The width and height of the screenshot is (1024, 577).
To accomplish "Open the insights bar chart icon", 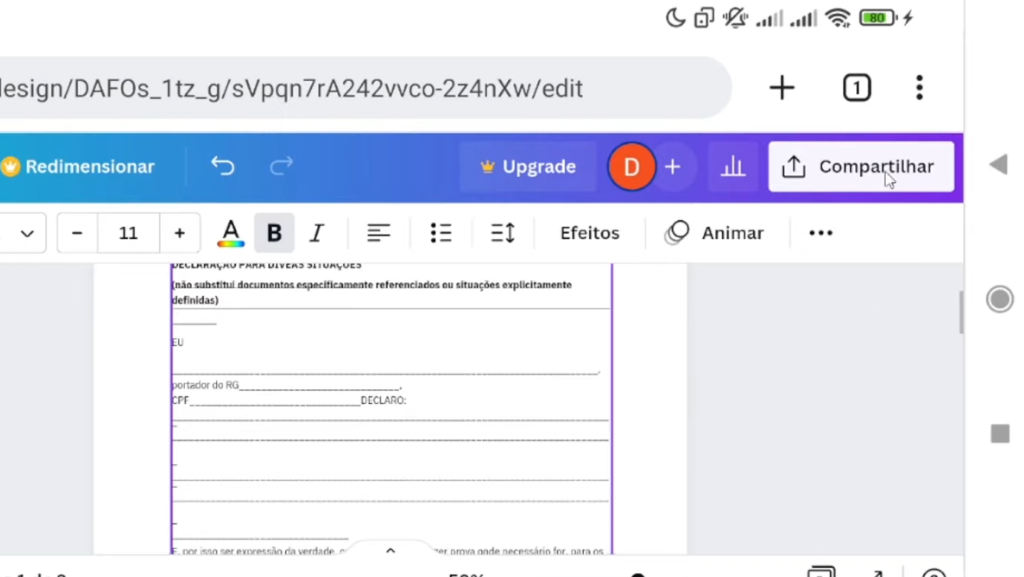I will [x=733, y=167].
